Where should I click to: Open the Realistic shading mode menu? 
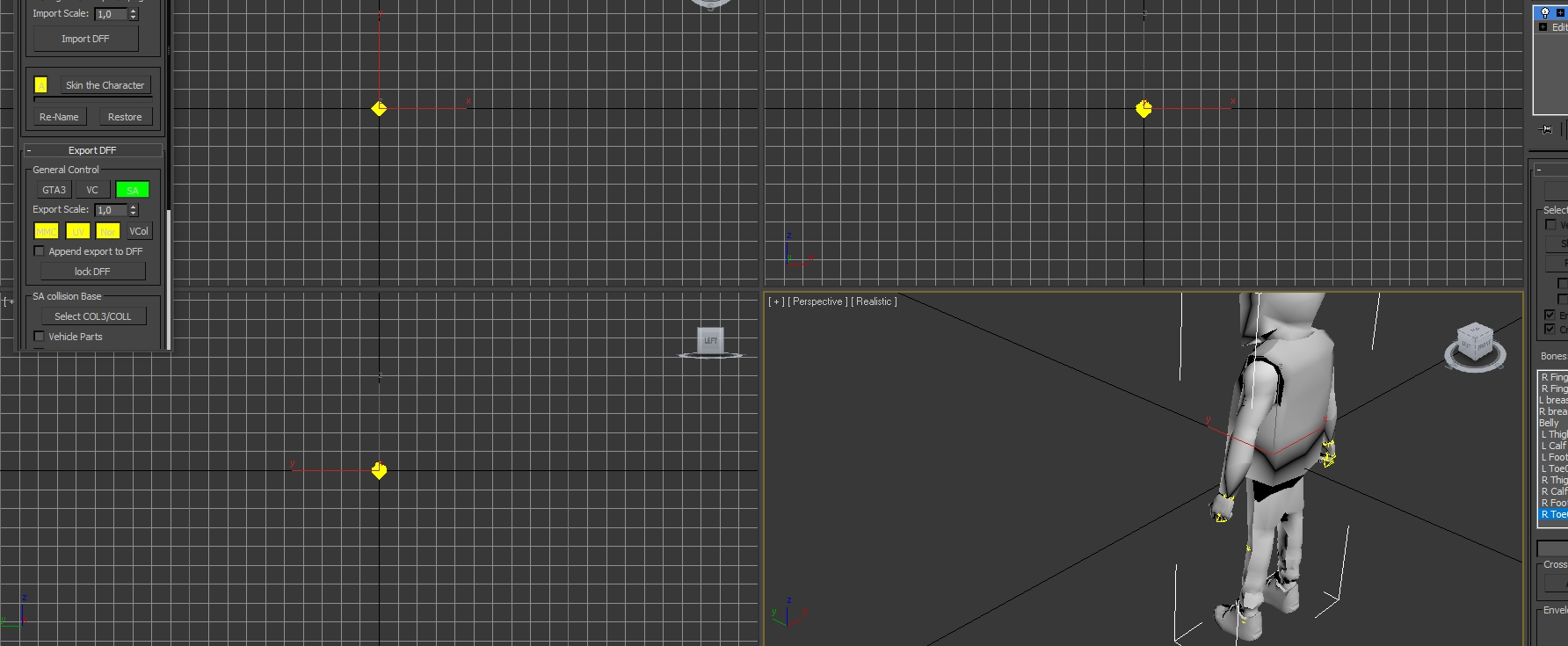pos(874,301)
